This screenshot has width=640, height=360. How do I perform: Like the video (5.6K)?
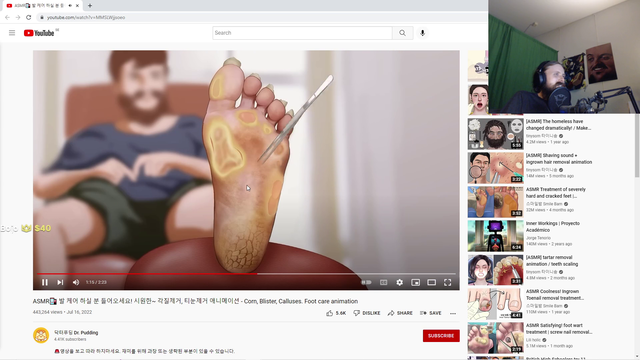coord(336,313)
